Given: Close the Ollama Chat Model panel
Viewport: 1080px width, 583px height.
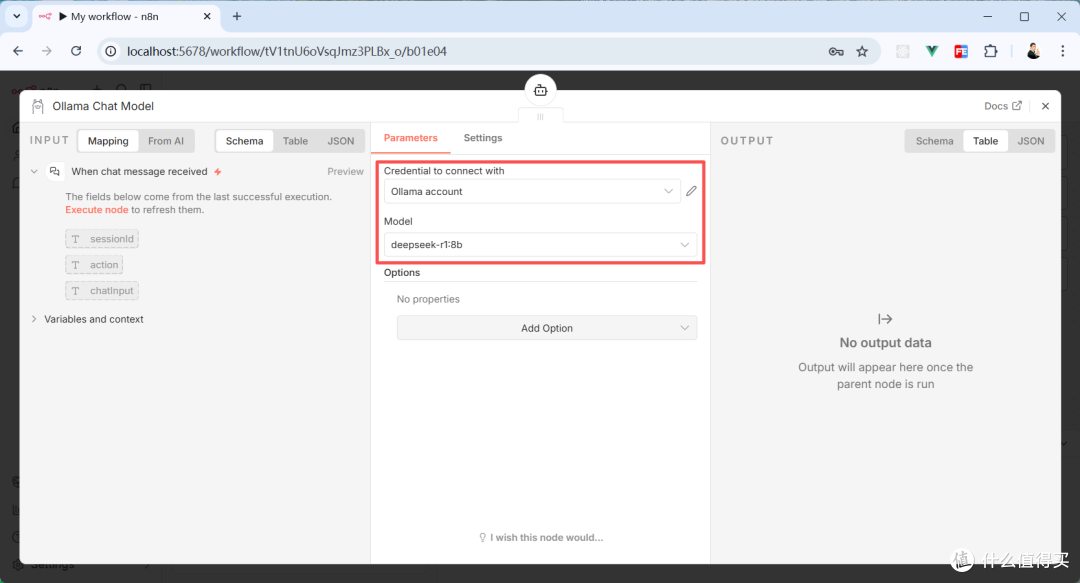Looking at the screenshot, I should point(1046,106).
